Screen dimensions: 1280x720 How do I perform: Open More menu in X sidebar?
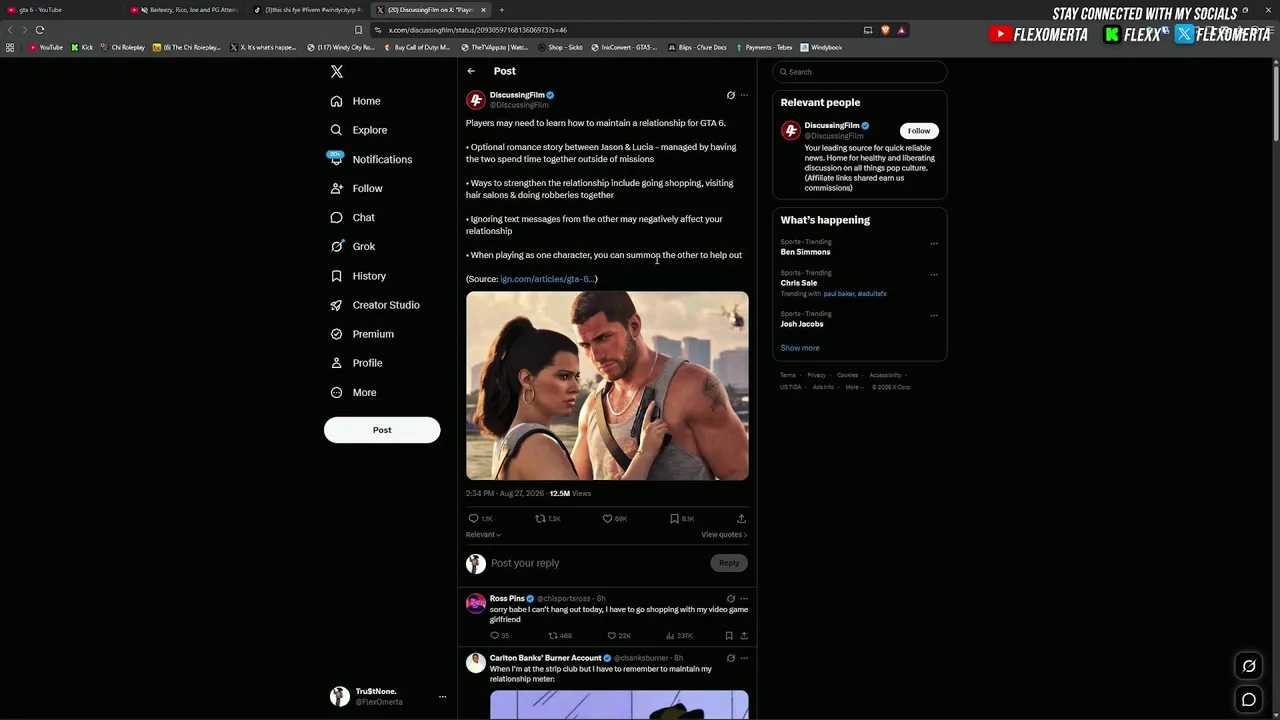[353, 393]
